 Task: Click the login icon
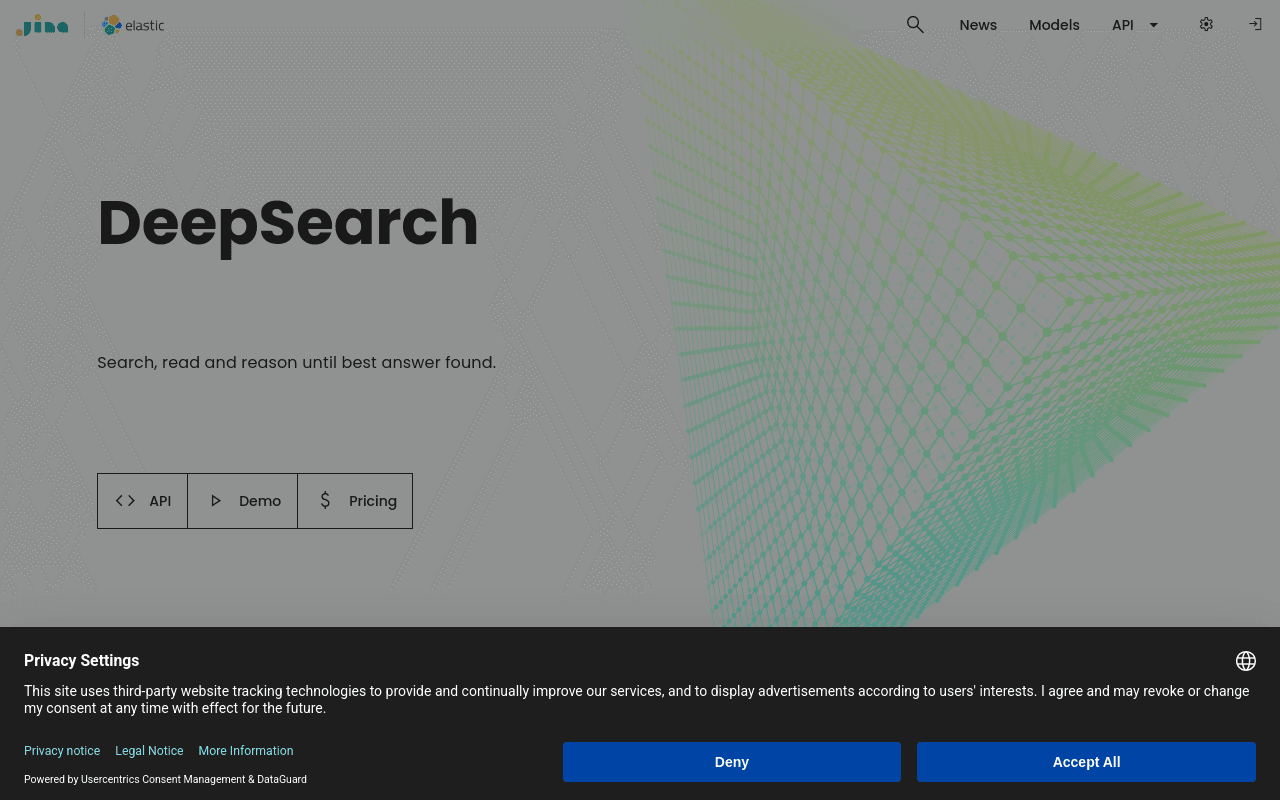[1255, 24]
